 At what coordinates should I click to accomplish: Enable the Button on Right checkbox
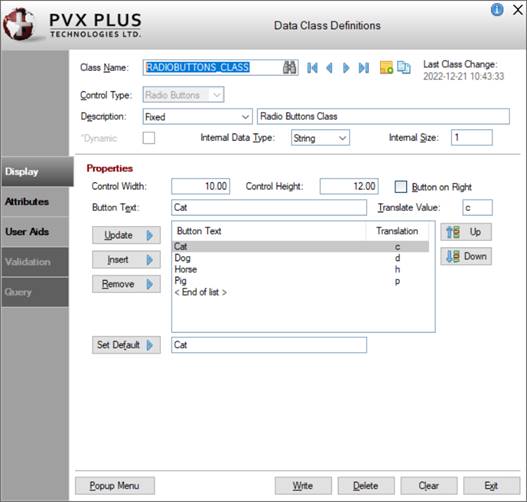pyautogui.click(x=401, y=187)
